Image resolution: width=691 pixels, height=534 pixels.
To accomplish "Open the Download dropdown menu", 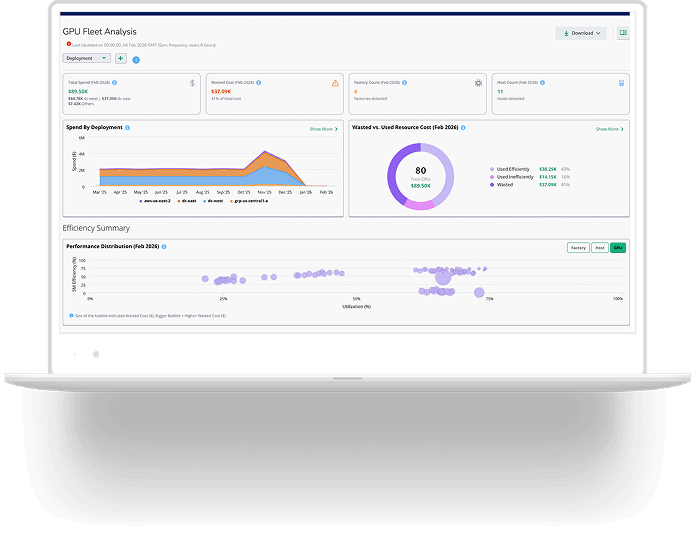I will click(x=581, y=33).
